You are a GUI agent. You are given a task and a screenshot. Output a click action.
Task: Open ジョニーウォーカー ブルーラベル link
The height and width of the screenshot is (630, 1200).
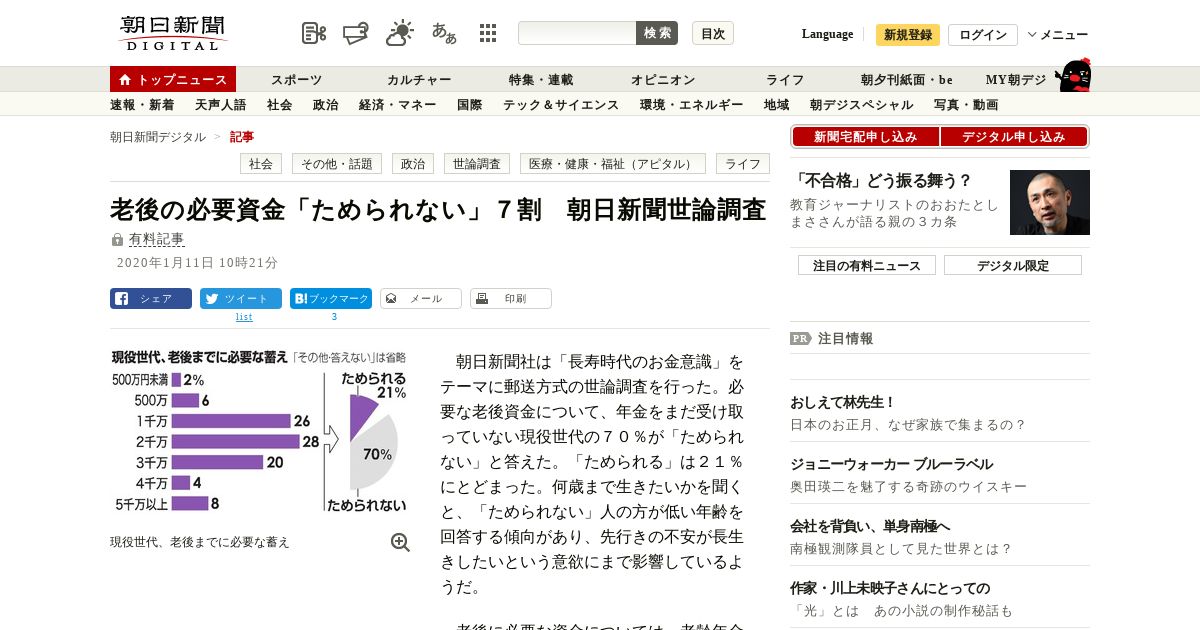(x=891, y=464)
